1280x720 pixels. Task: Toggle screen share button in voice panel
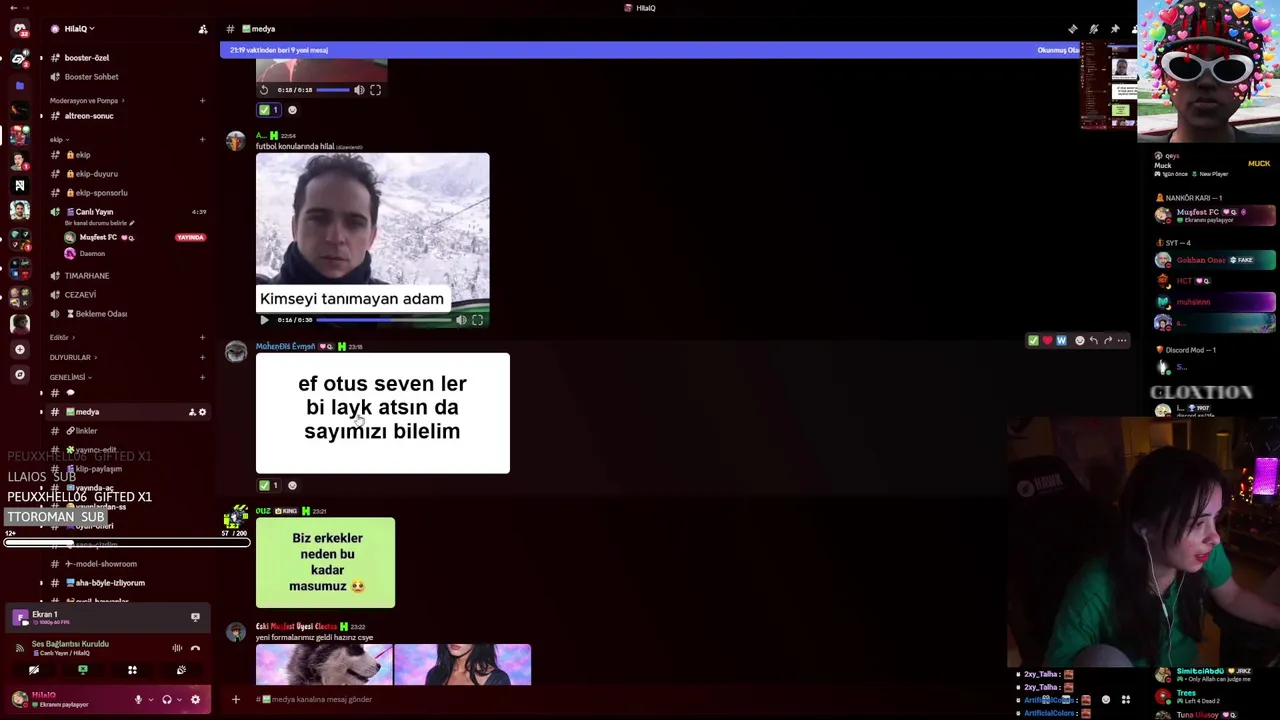83,670
